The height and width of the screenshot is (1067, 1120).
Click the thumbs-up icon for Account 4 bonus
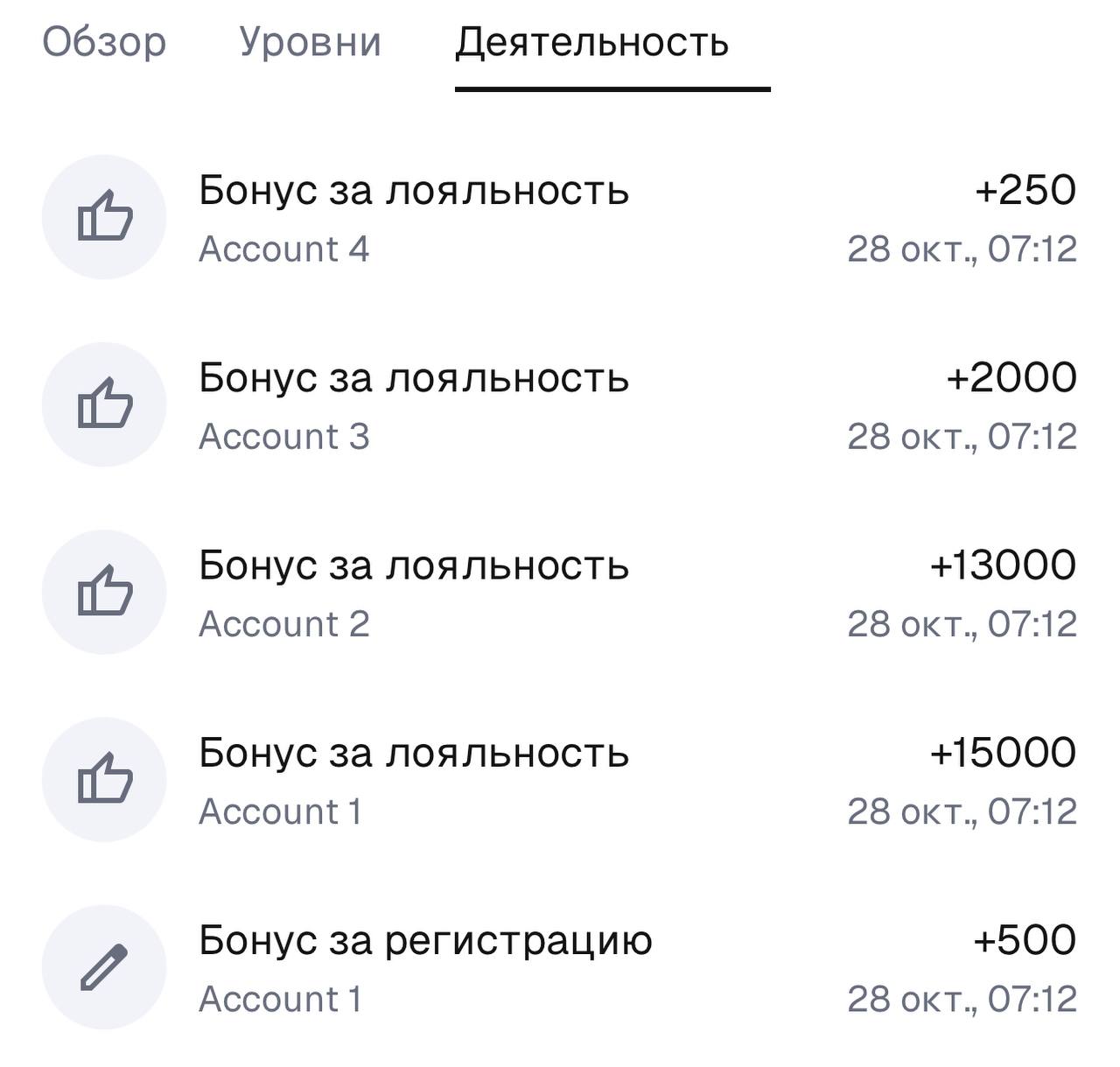[x=105, y=218]
